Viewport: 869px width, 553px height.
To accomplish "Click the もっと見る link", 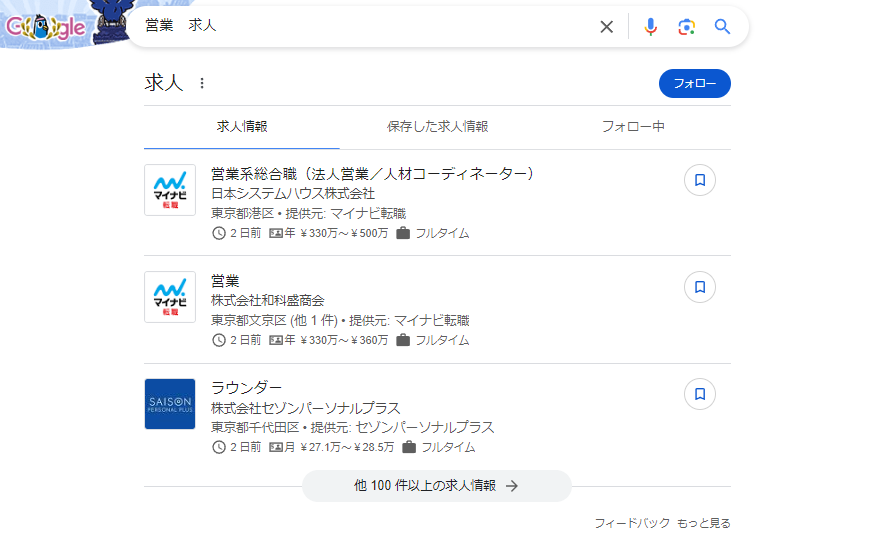I will [x=703, y=523].
